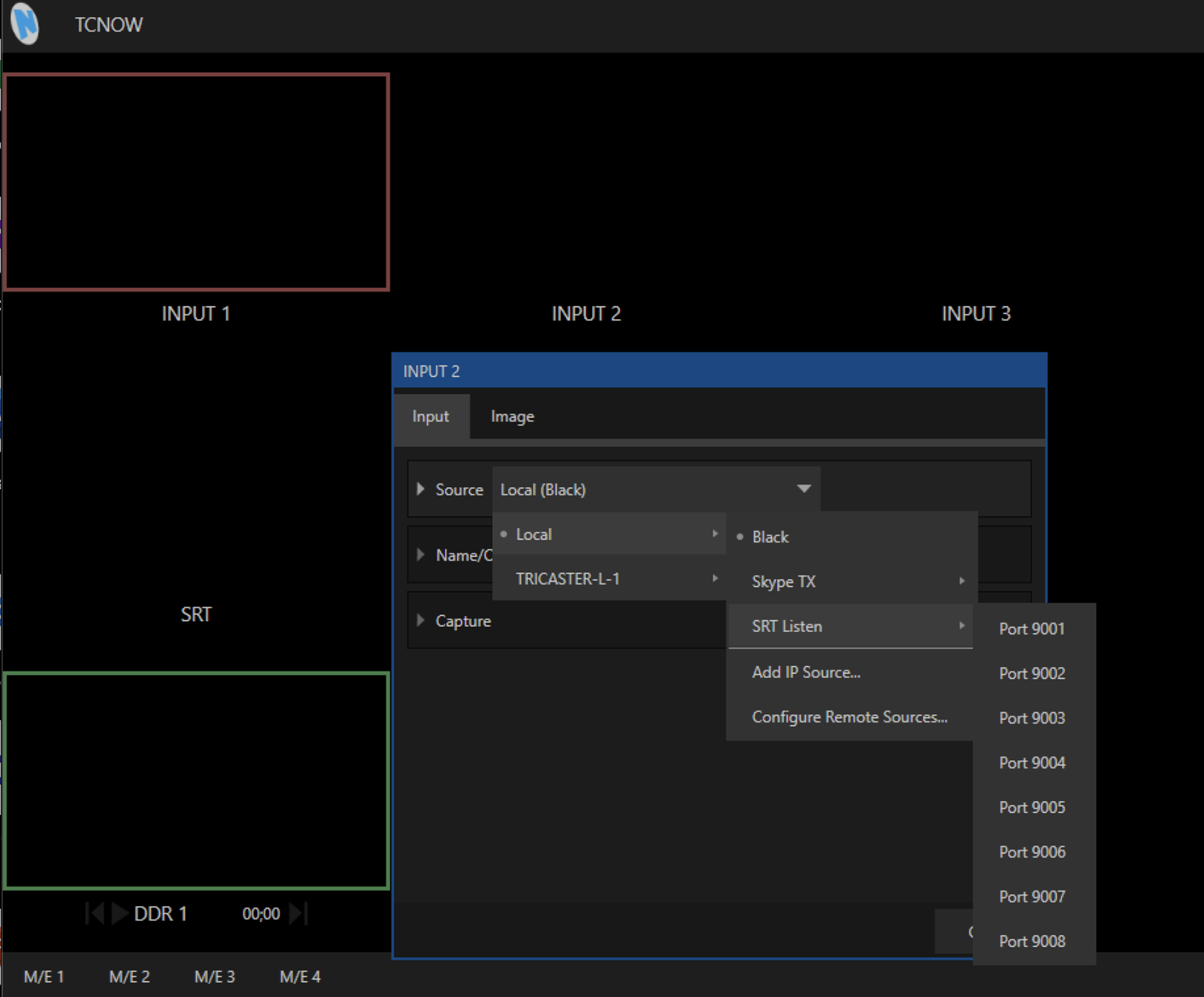
Task: Choose Black as the source
Action: (x=851, y=537)
